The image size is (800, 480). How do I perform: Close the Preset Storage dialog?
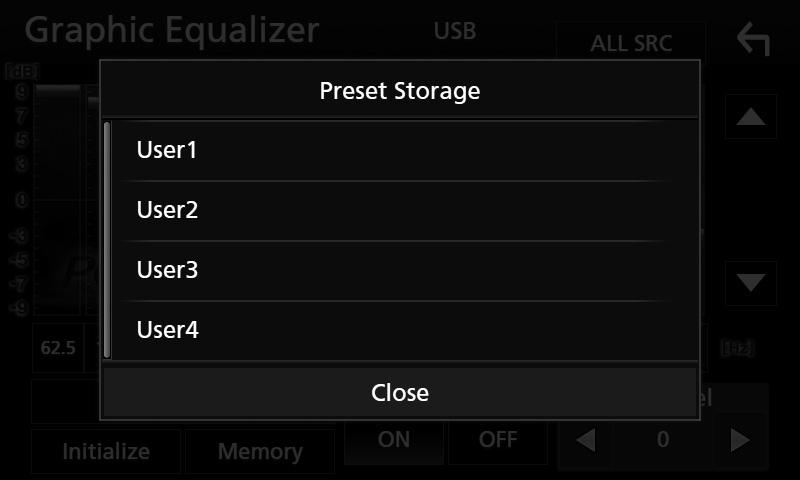pos(400,392)
